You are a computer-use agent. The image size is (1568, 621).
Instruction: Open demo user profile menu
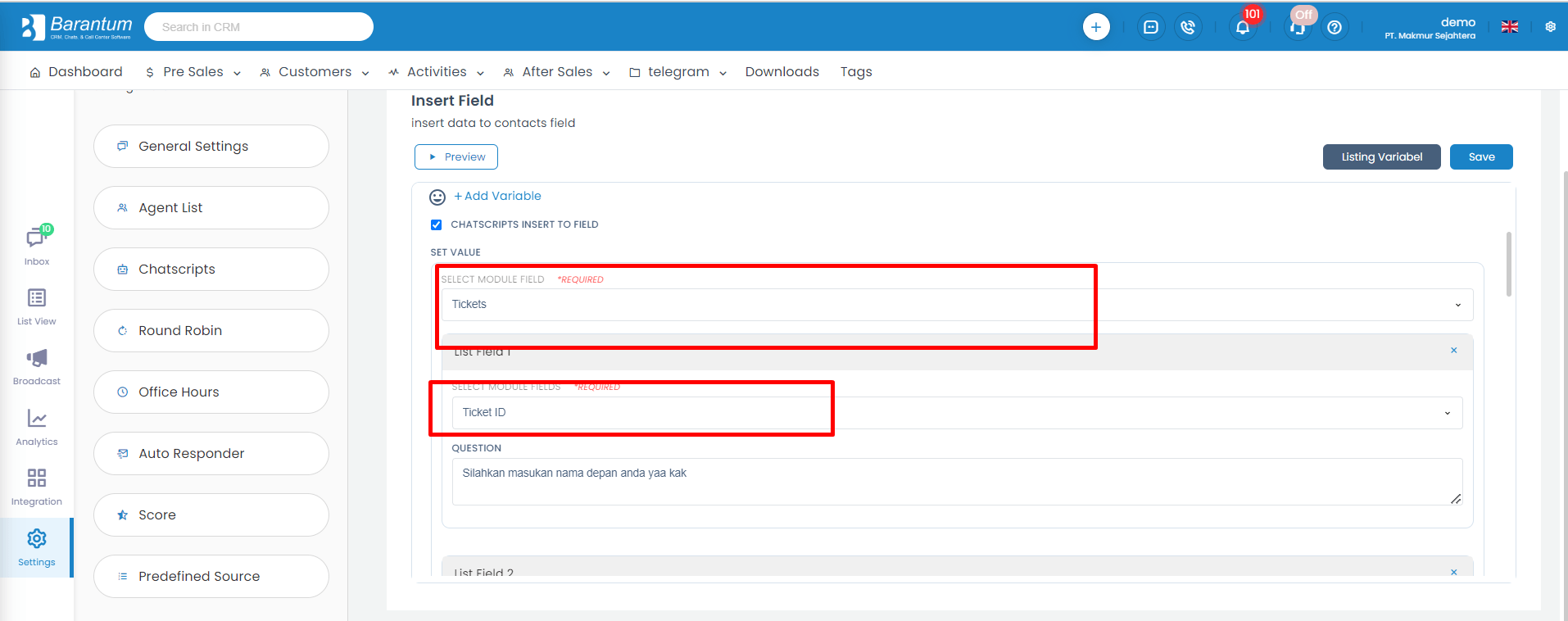1430,28
